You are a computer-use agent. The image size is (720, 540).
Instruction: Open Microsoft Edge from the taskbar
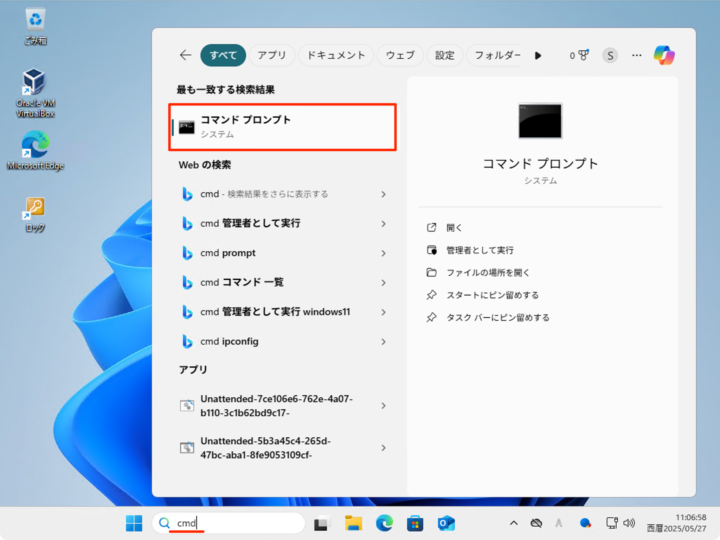coord(384,523)
